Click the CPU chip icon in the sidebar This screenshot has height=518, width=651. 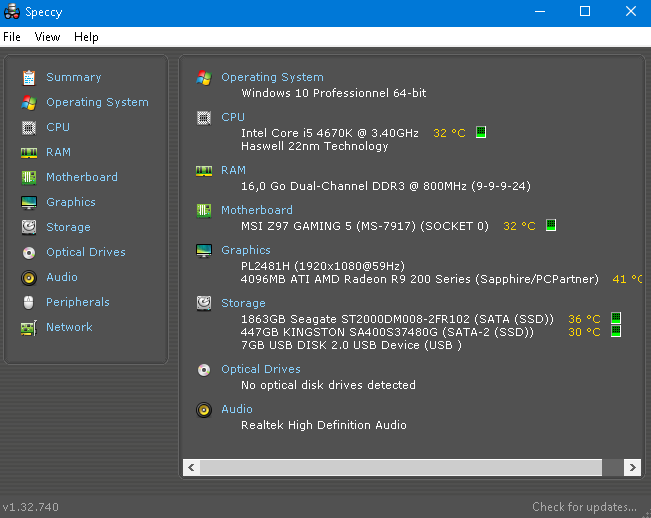(28, 127)
